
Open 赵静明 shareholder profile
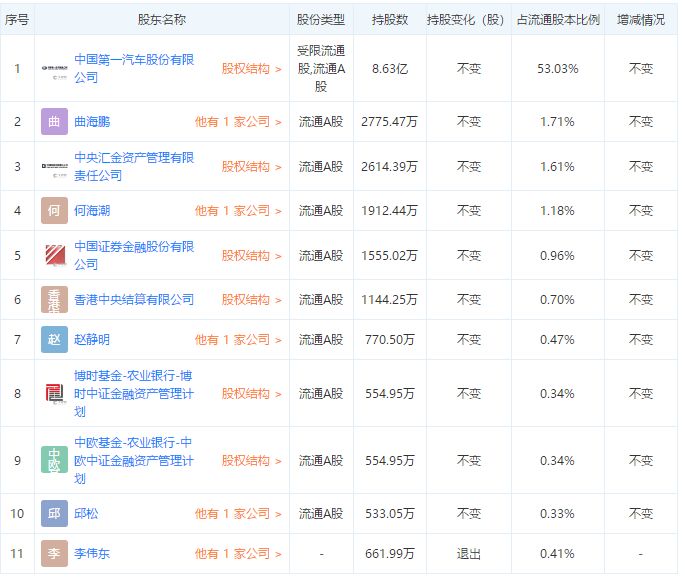pos(92,339)
